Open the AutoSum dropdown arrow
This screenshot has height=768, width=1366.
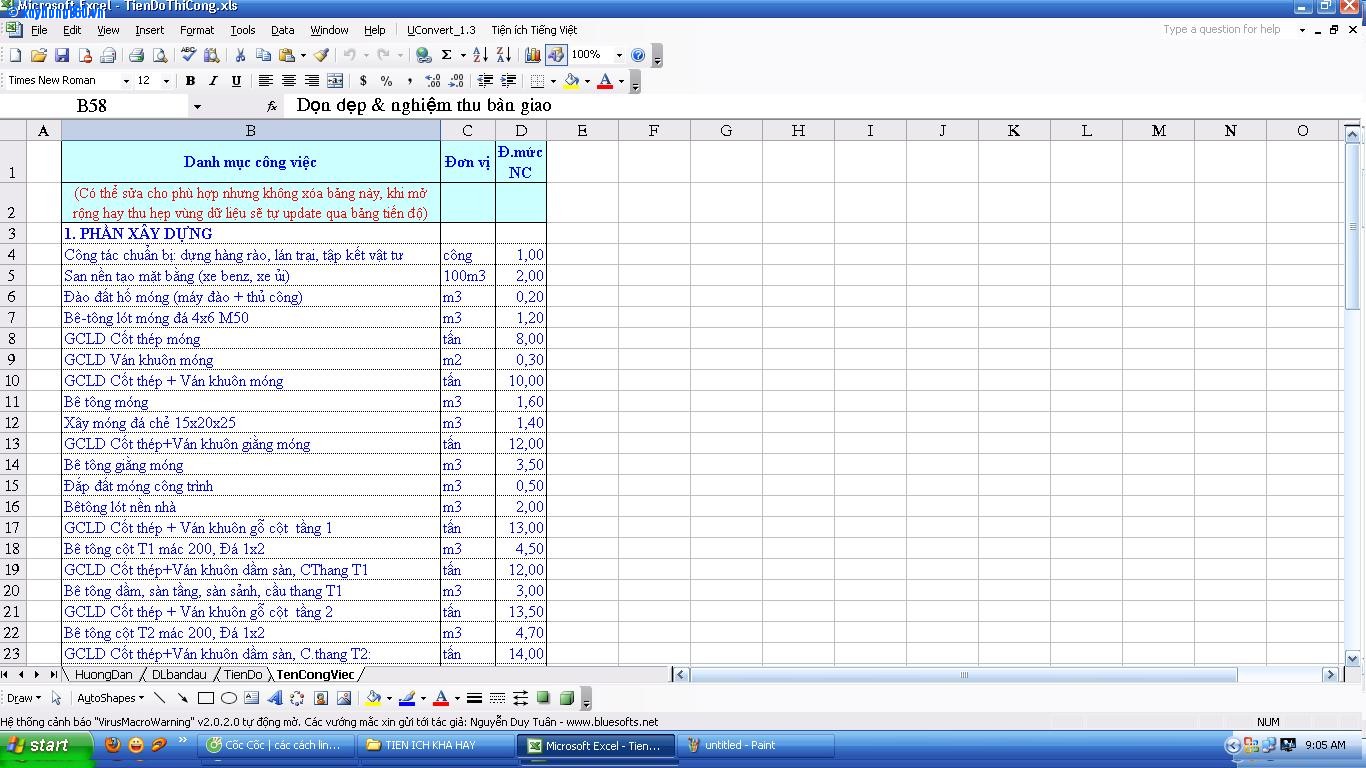[463, 55]
